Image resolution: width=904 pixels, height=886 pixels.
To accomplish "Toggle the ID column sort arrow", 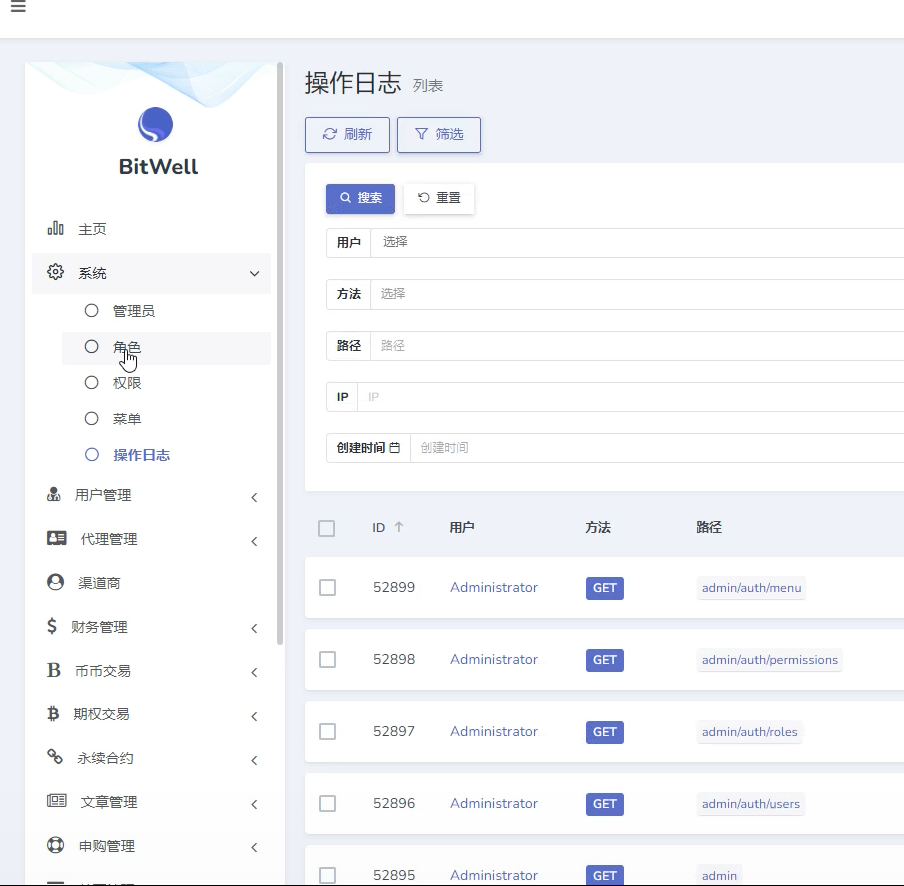I will [x=401, y=527].
